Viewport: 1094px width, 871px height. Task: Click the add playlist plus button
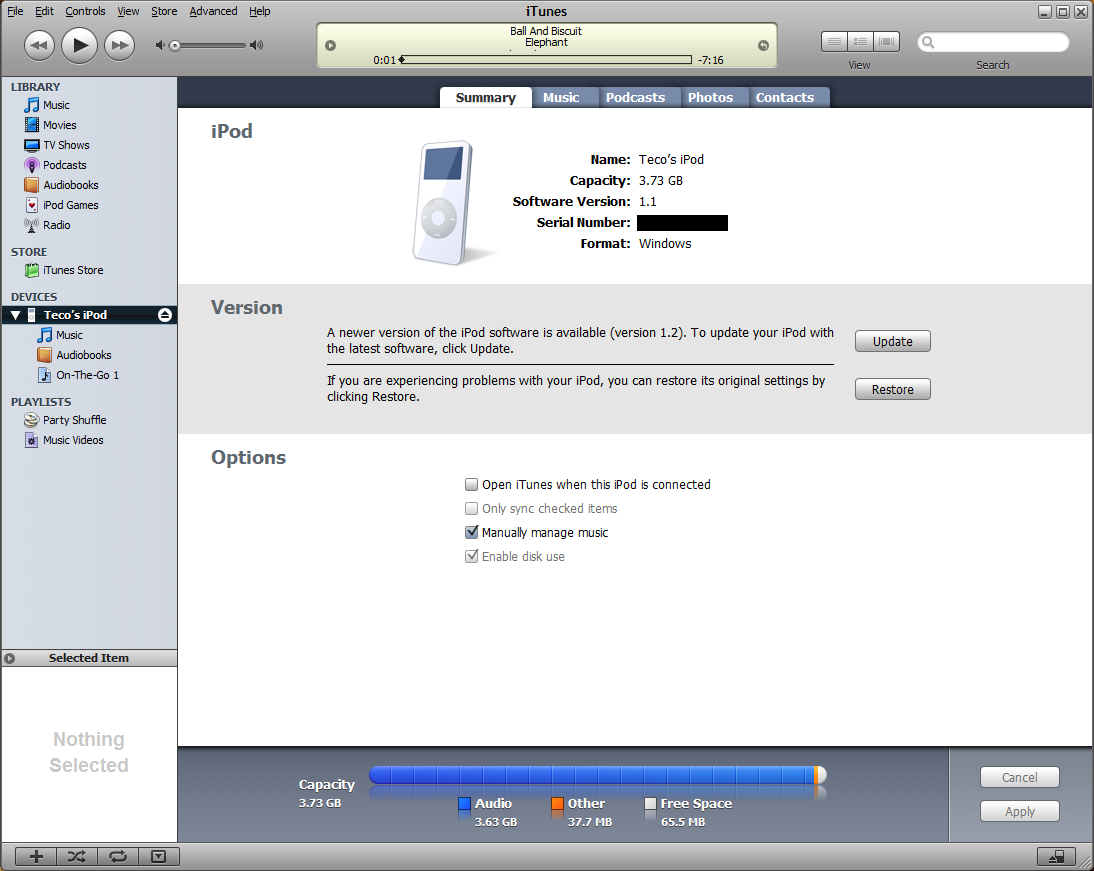[x=36, y=856]
